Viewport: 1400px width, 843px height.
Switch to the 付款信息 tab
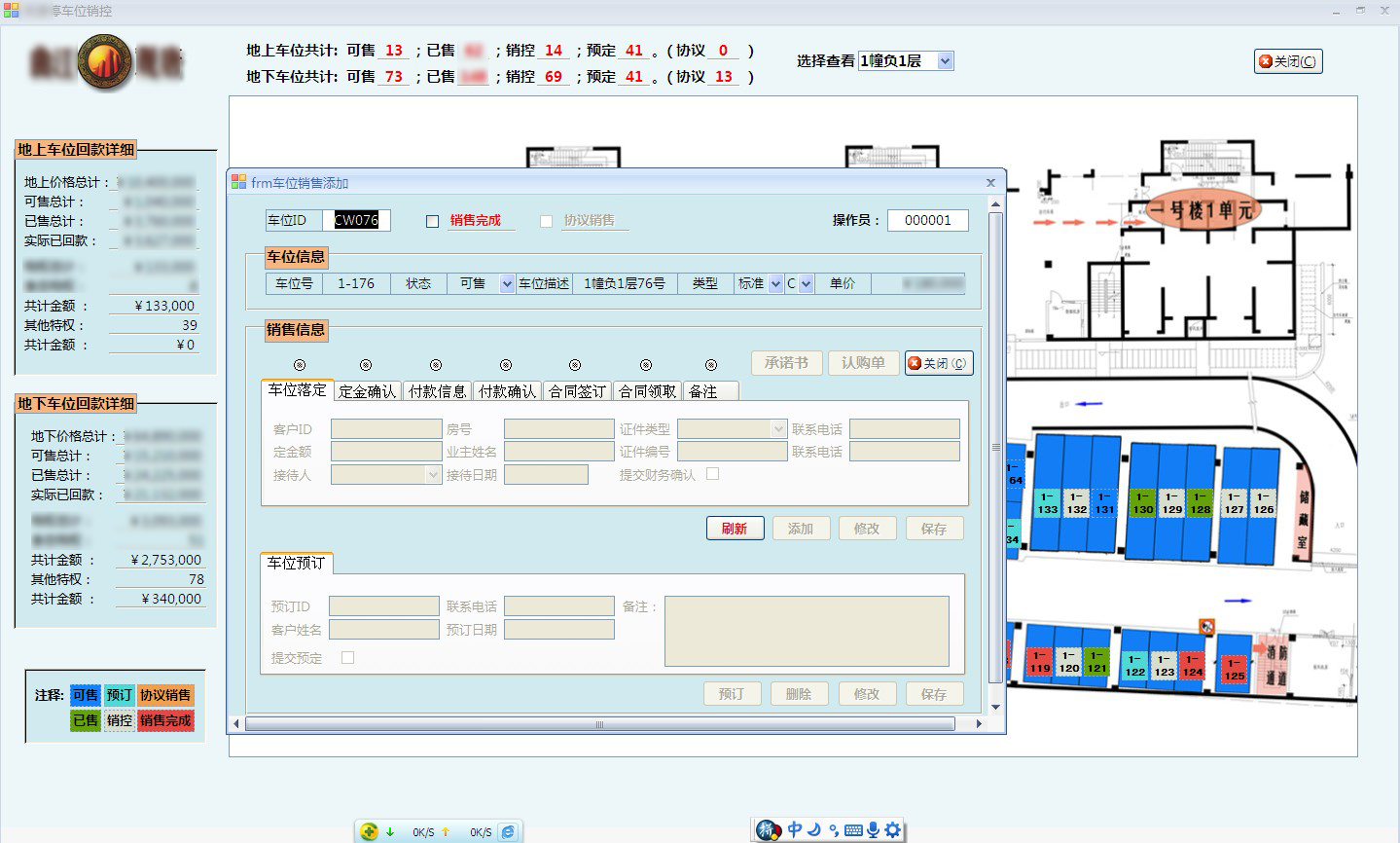tap(437, 391)
